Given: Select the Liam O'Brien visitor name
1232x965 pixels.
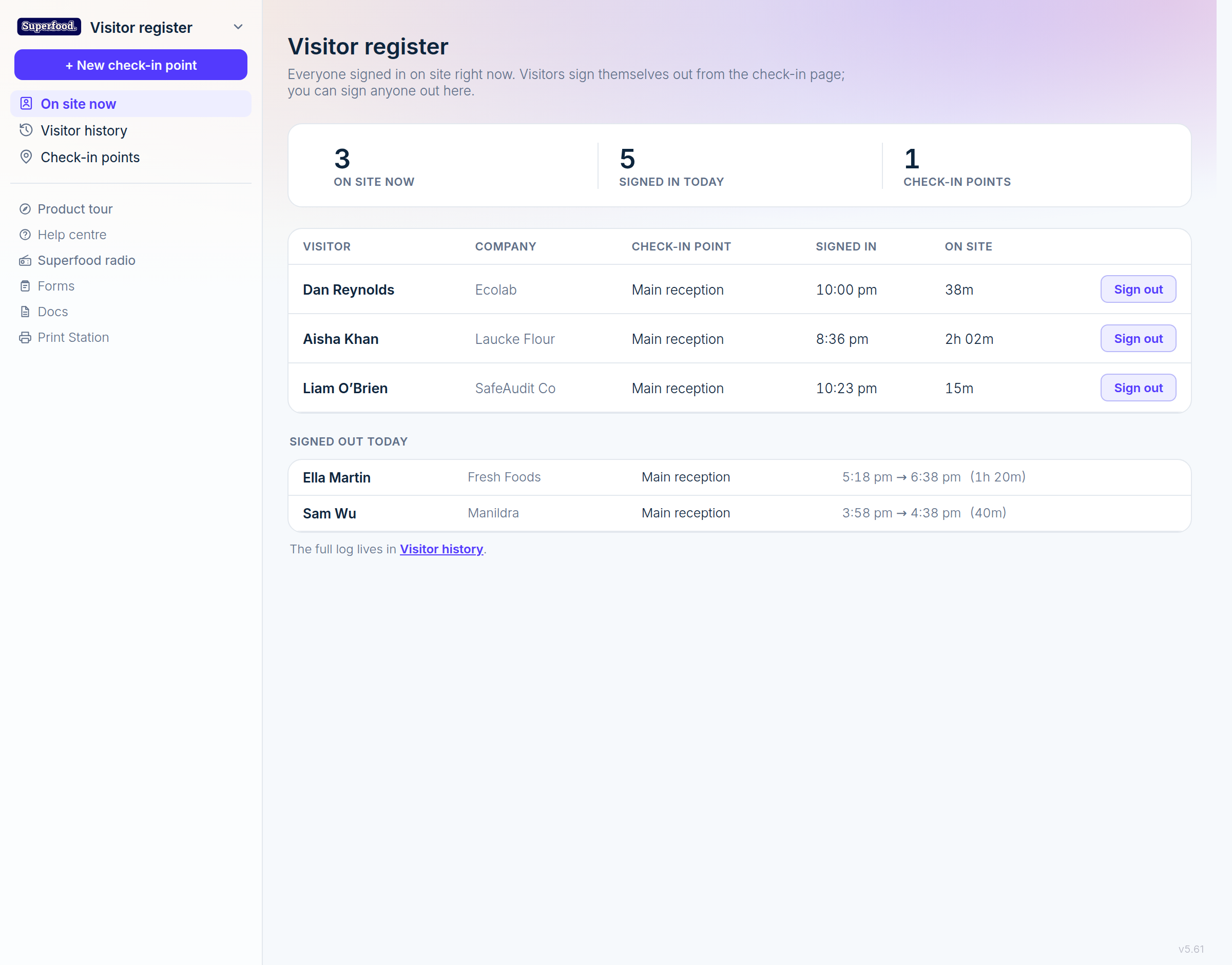Looking at the screenshot, I should tap(345, 388).
